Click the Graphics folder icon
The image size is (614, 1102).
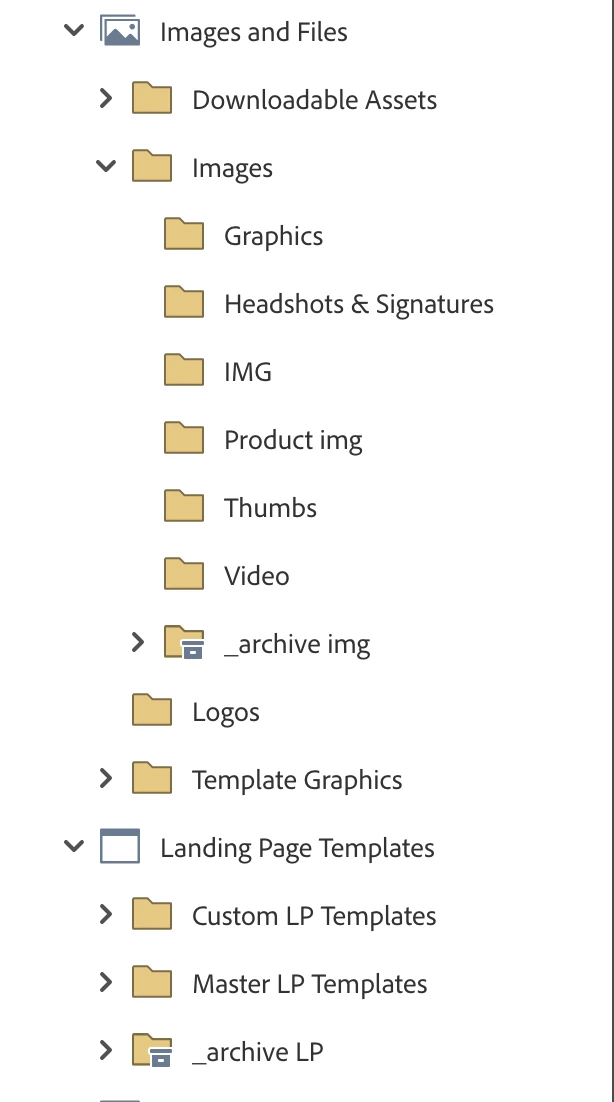point(184,234)
